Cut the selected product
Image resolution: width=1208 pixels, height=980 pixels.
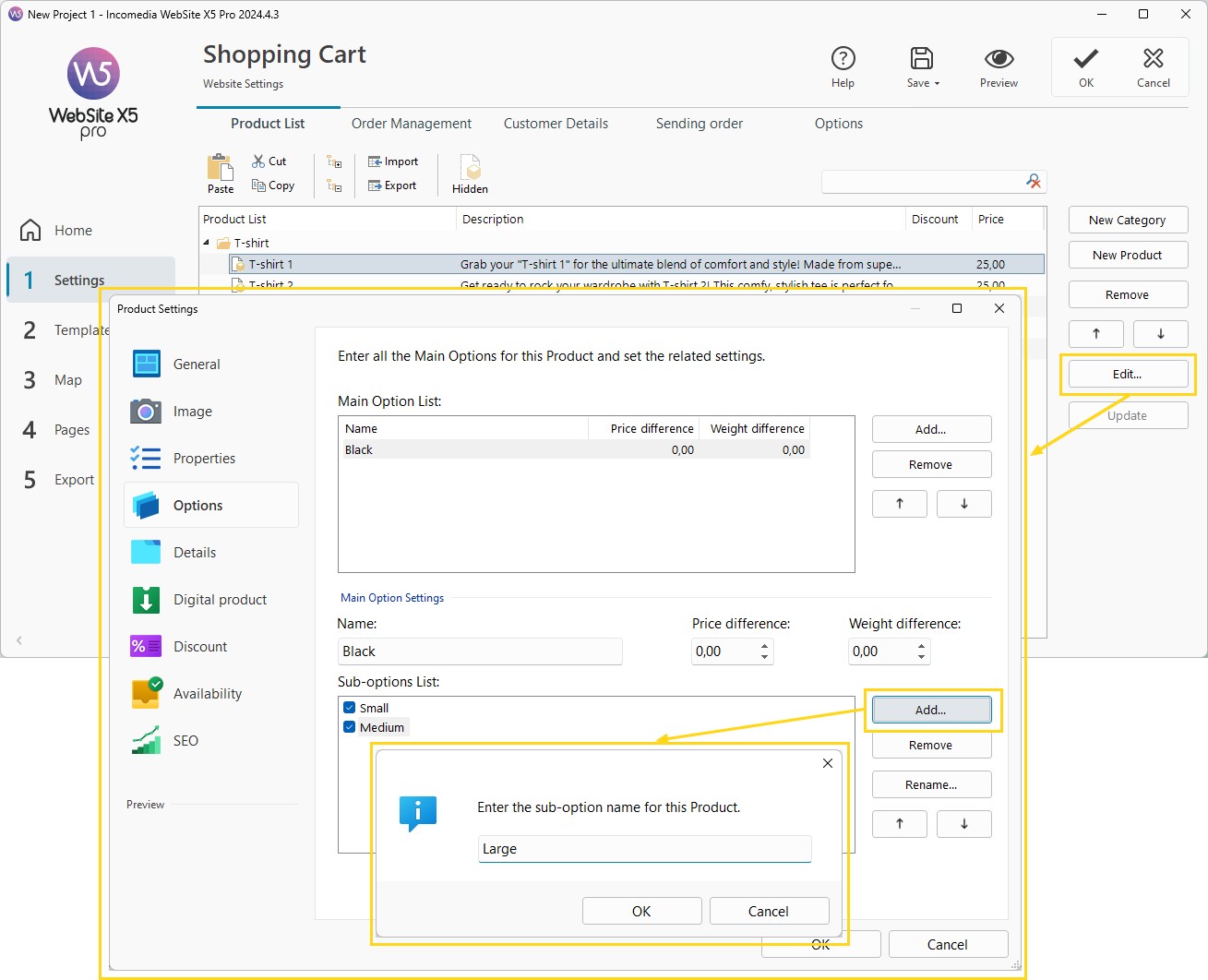tap(269, 161)
